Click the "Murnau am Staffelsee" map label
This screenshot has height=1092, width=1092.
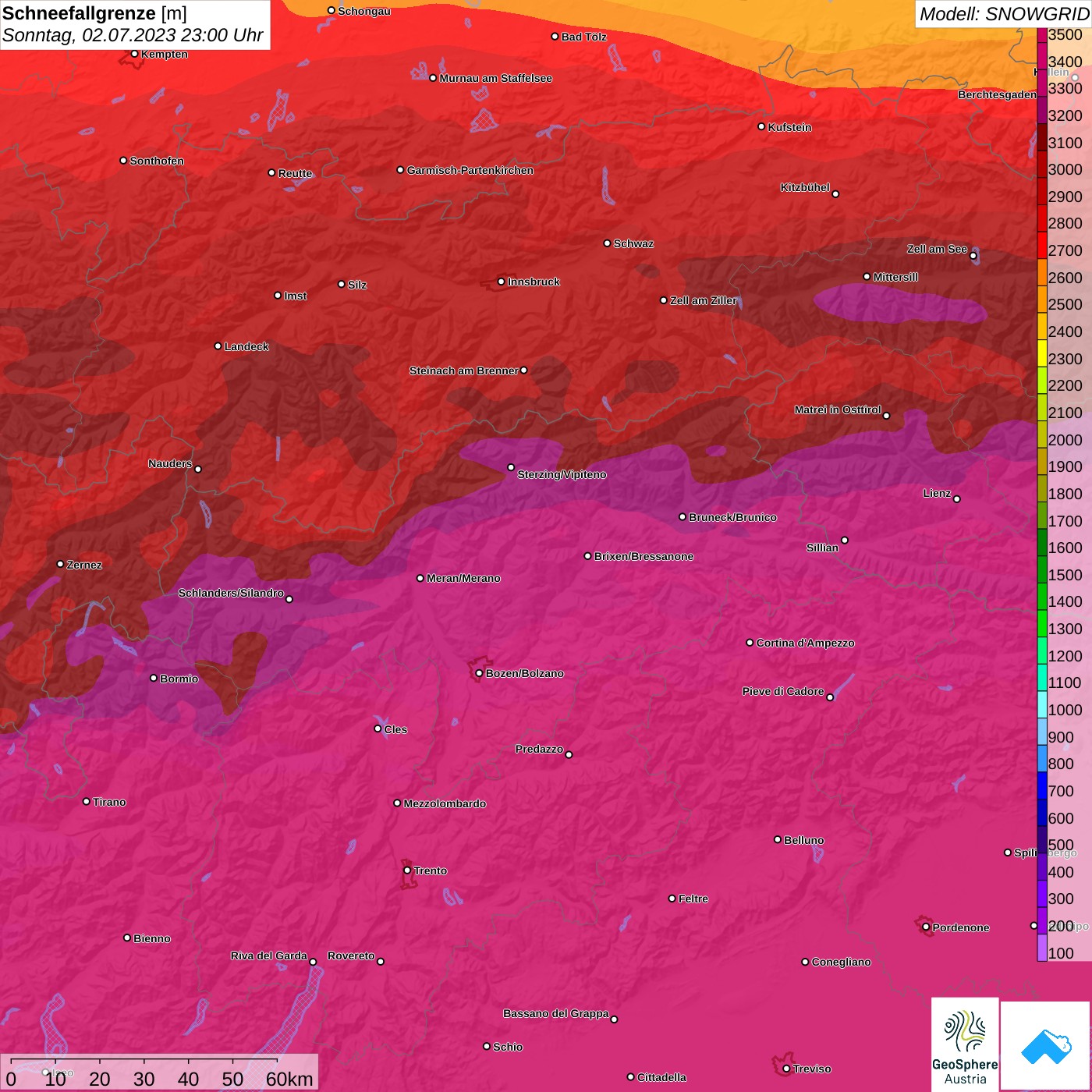click(x=495, y=78)
